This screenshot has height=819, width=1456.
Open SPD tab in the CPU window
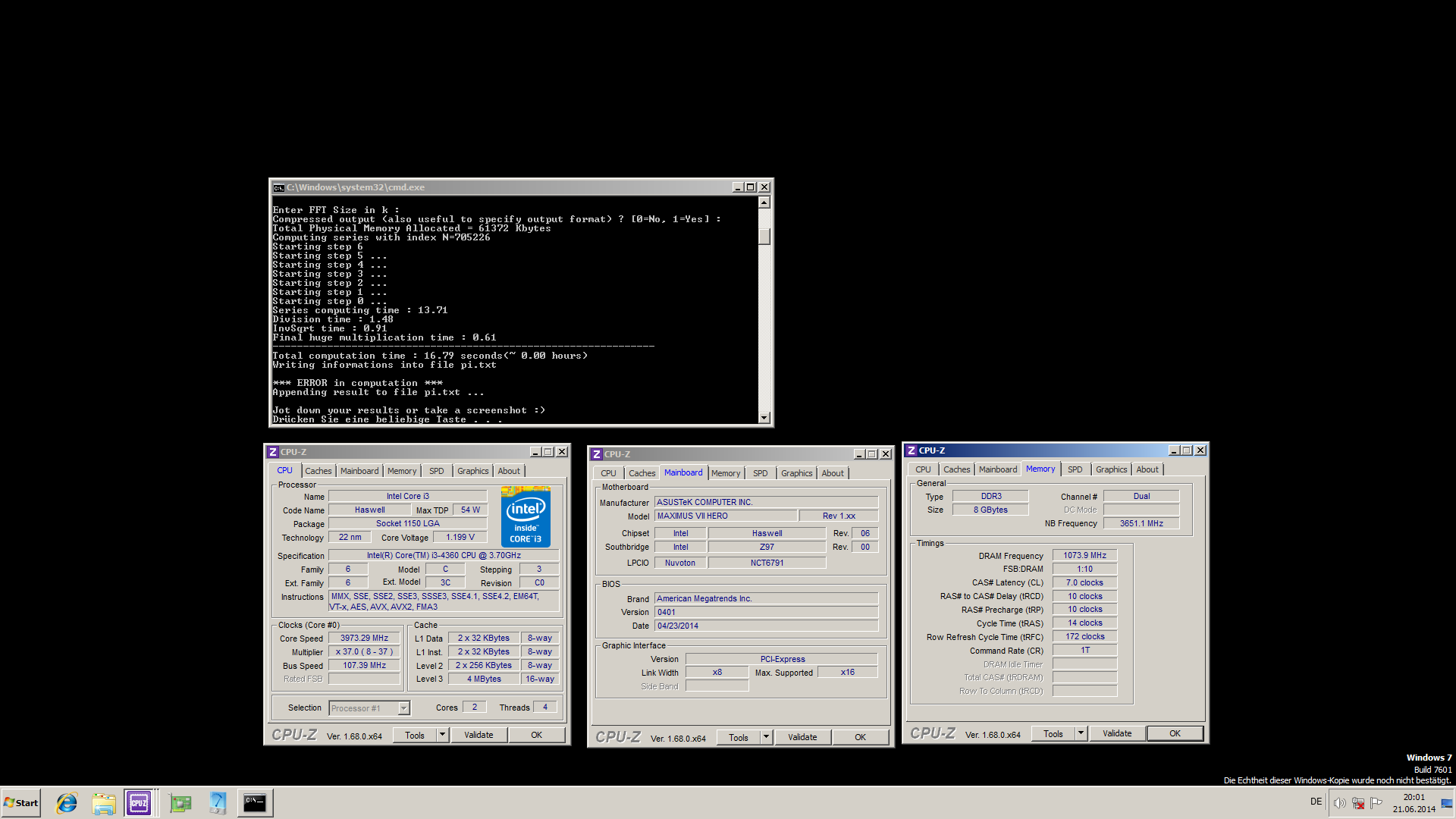437,471
